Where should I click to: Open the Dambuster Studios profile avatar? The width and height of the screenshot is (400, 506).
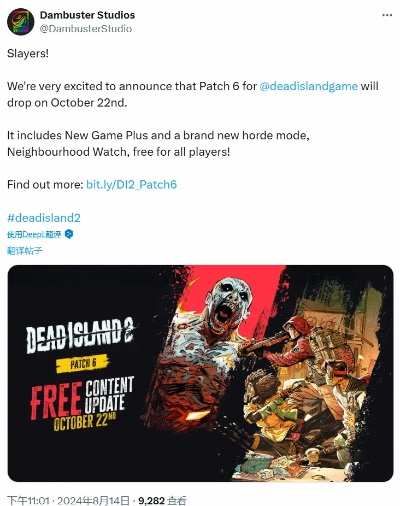coord(21,22)
